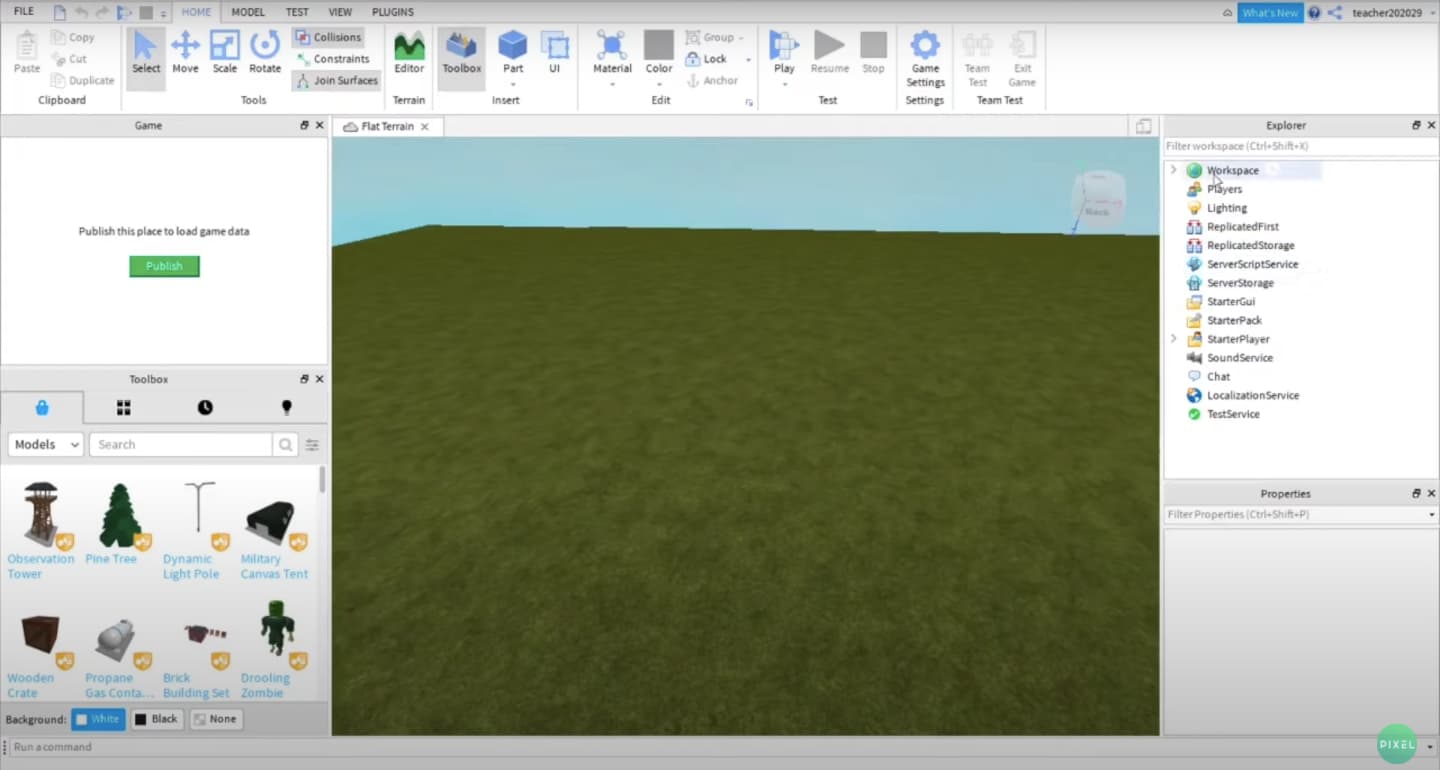Open the Models category dropdown
This screenshot has width=1440, height=770.
coord(46,445)
